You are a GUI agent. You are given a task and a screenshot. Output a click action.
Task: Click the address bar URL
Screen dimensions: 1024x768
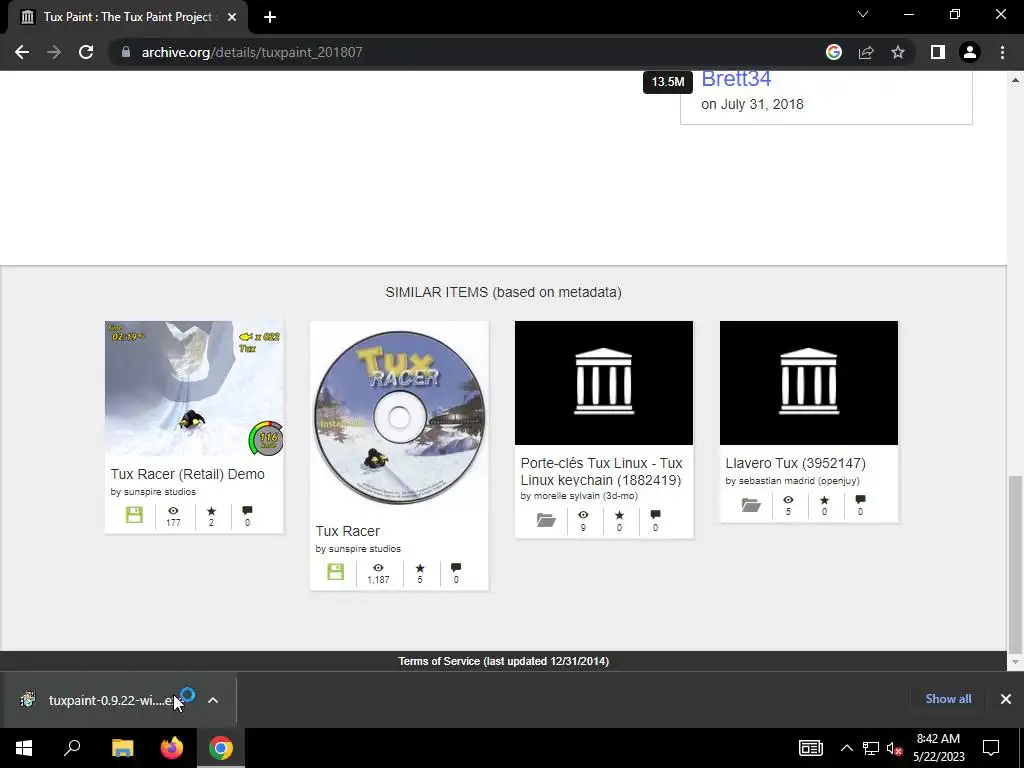point(252,52)
